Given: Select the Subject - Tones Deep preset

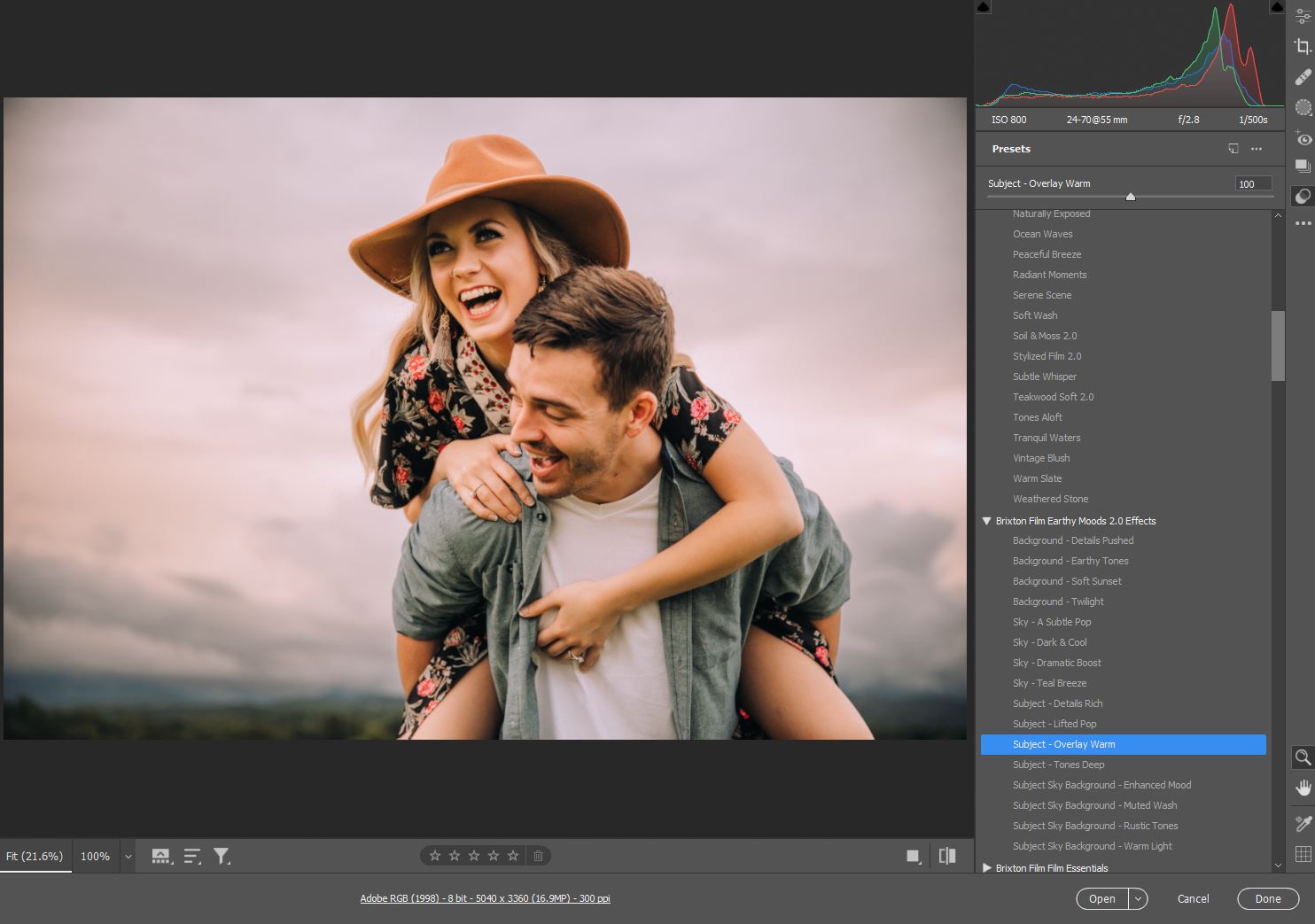Looking at the screenshot, I should click(1058, 765).
